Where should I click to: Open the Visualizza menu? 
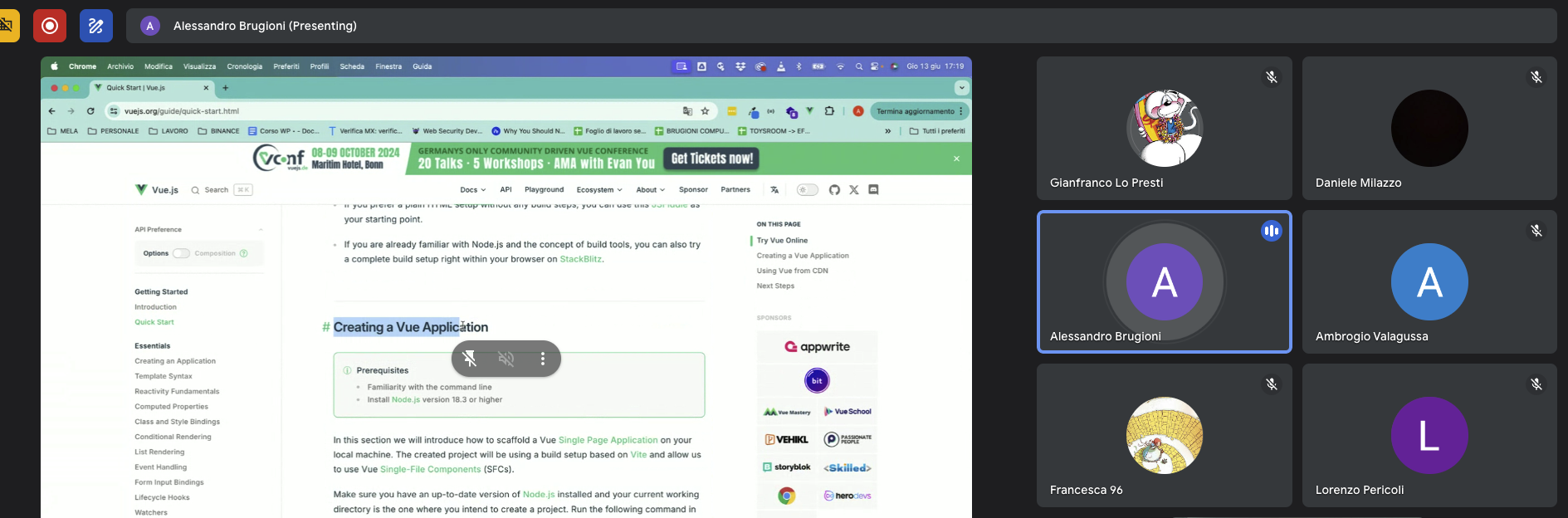[x=199, y=66]
